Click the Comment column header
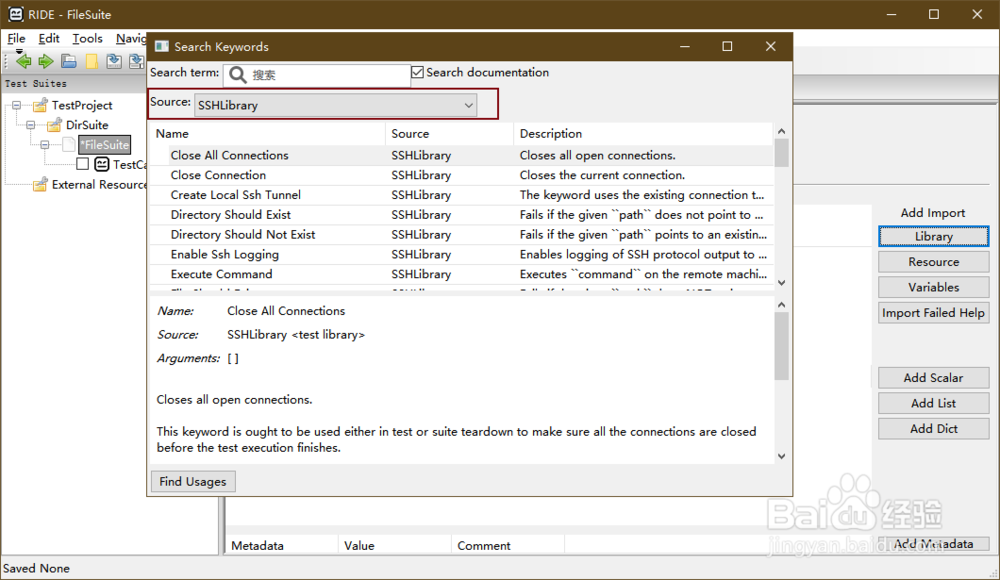1000x580 pixels. coord(508,546)
